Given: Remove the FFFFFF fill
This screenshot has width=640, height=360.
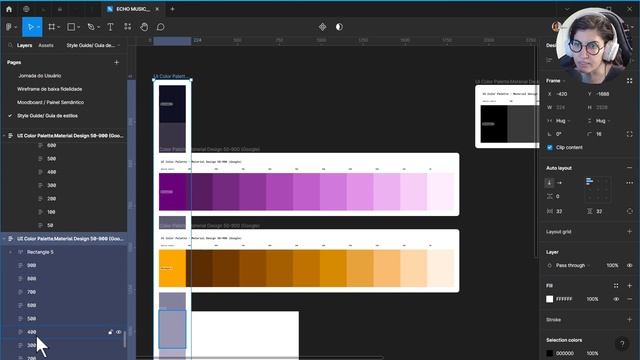Looking at the screenshot, I should [x=629, y=299].
